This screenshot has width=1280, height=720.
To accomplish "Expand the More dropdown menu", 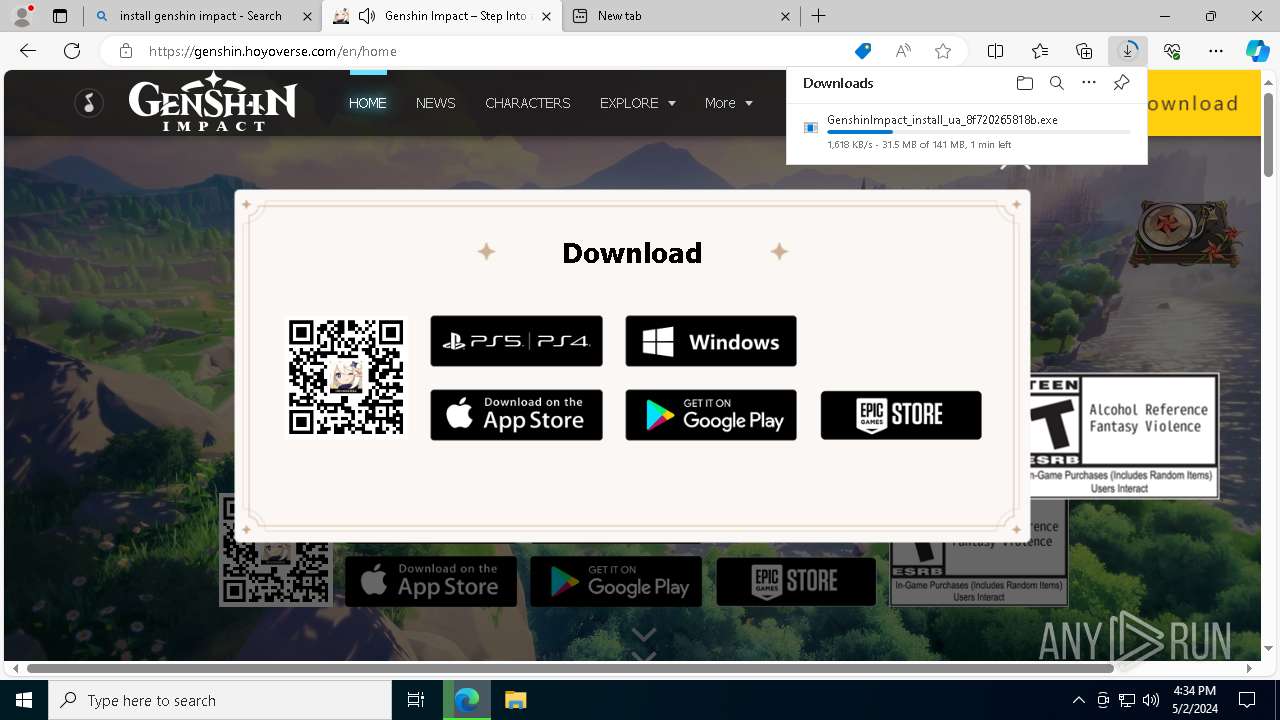I will (x=728, y=103).
